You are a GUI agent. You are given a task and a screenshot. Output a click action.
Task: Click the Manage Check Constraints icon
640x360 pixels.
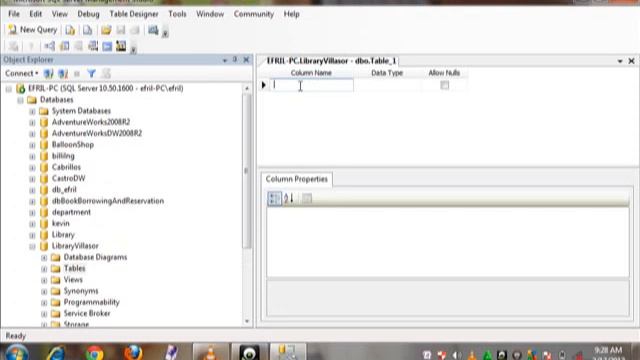click(x=107, y=46)
